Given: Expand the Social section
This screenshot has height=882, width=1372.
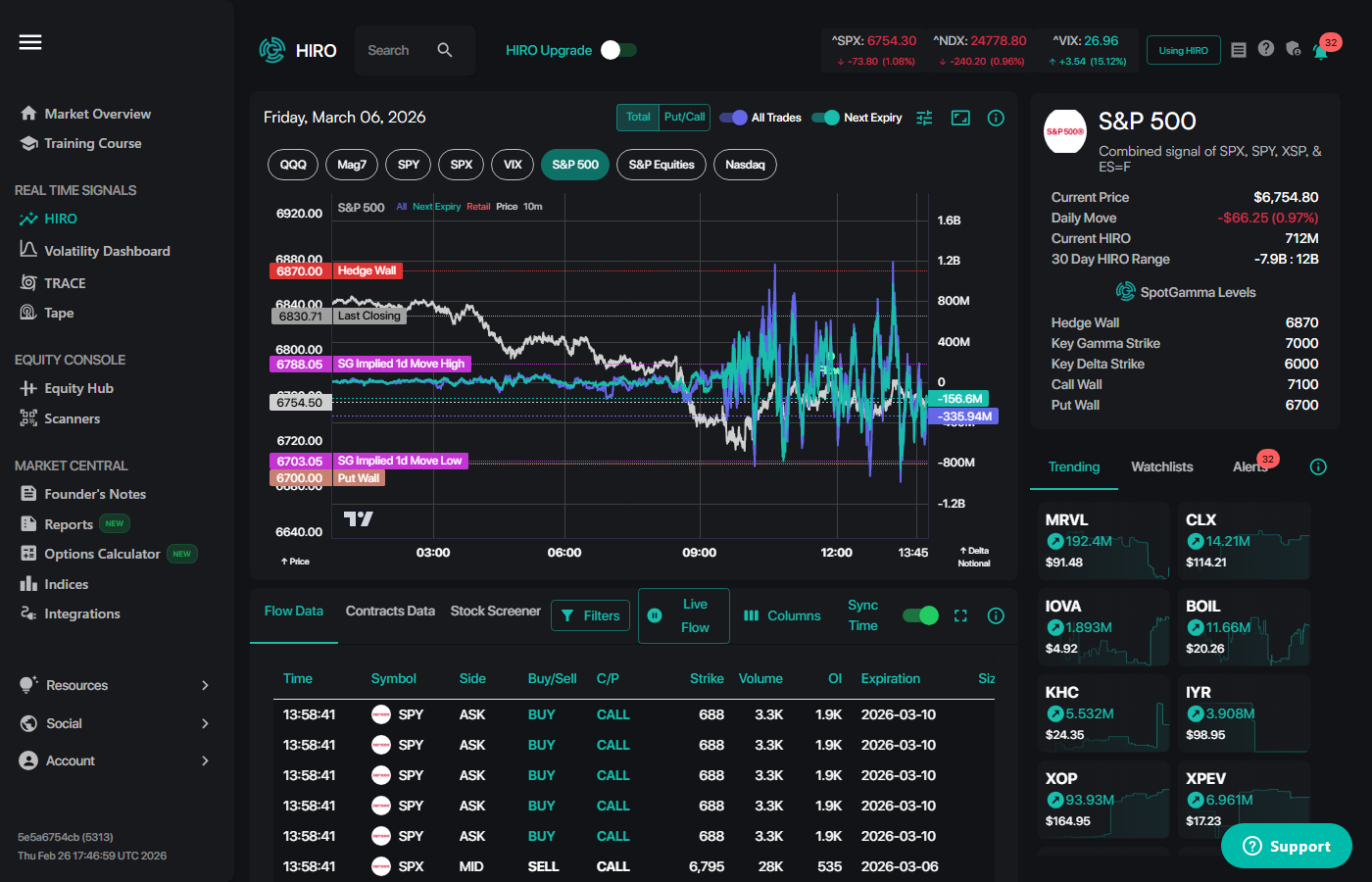Looking at the screenshot, I should pyautogui.click(x=115, y=723).
